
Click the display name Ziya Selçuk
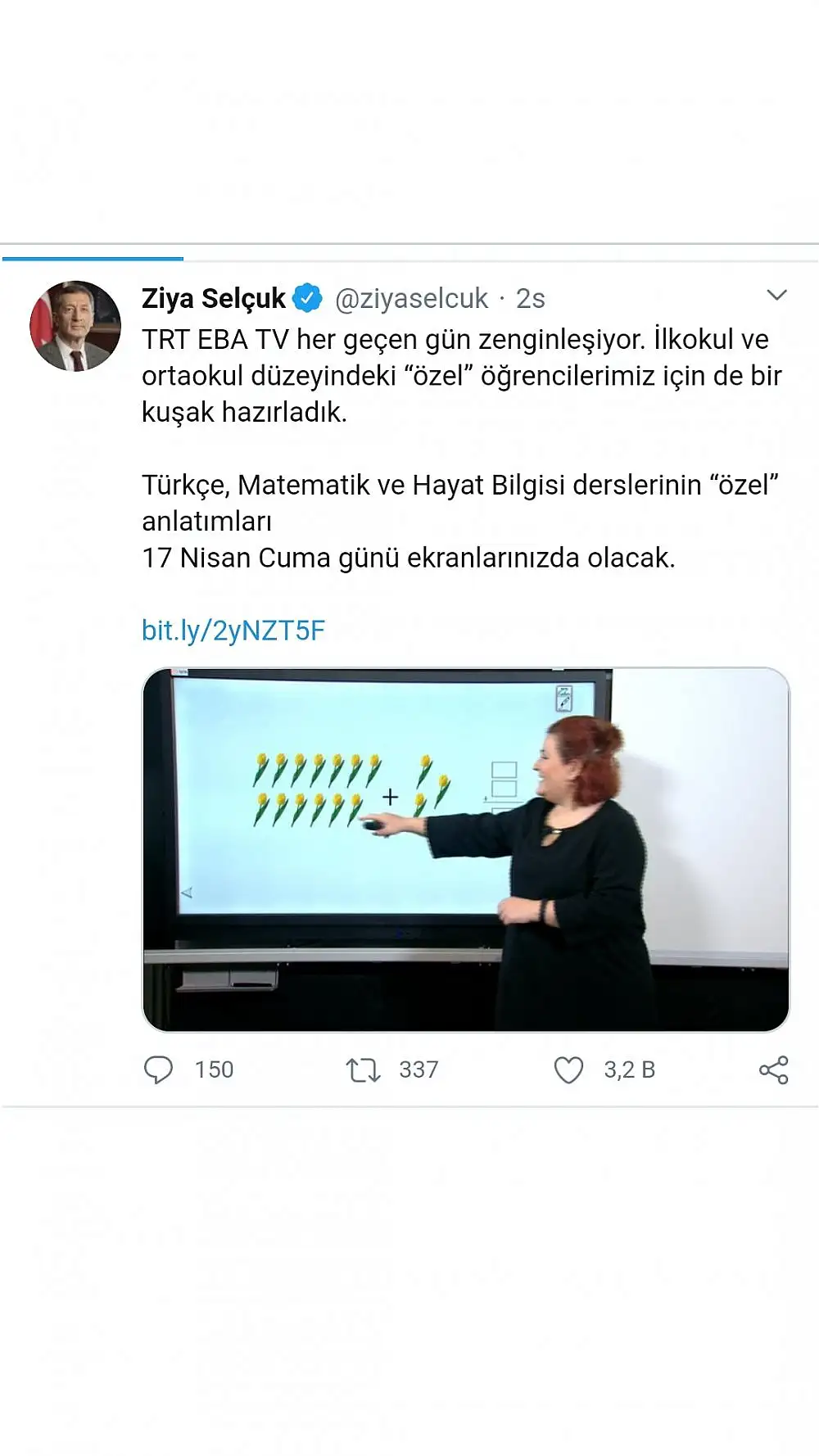[214, 299]
